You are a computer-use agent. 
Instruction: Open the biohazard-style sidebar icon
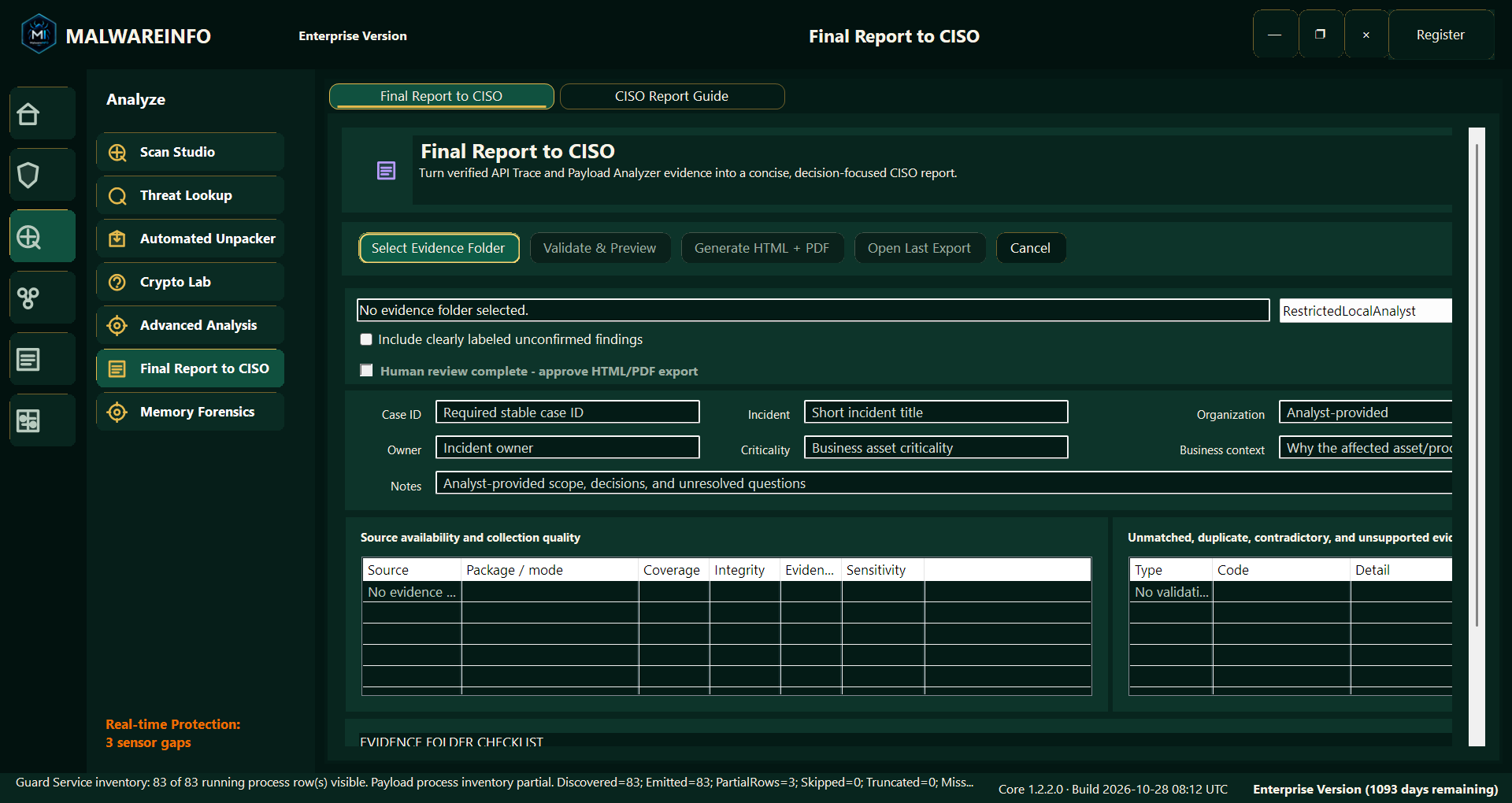point(43,298)
